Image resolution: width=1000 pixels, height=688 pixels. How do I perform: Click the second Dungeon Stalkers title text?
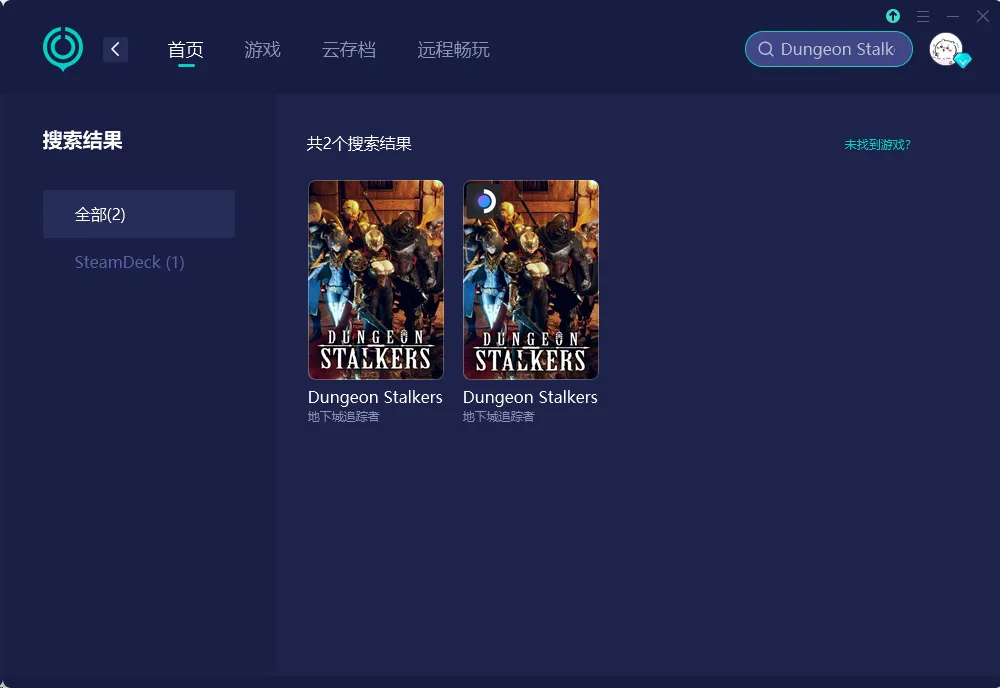(x=530, y=397)
